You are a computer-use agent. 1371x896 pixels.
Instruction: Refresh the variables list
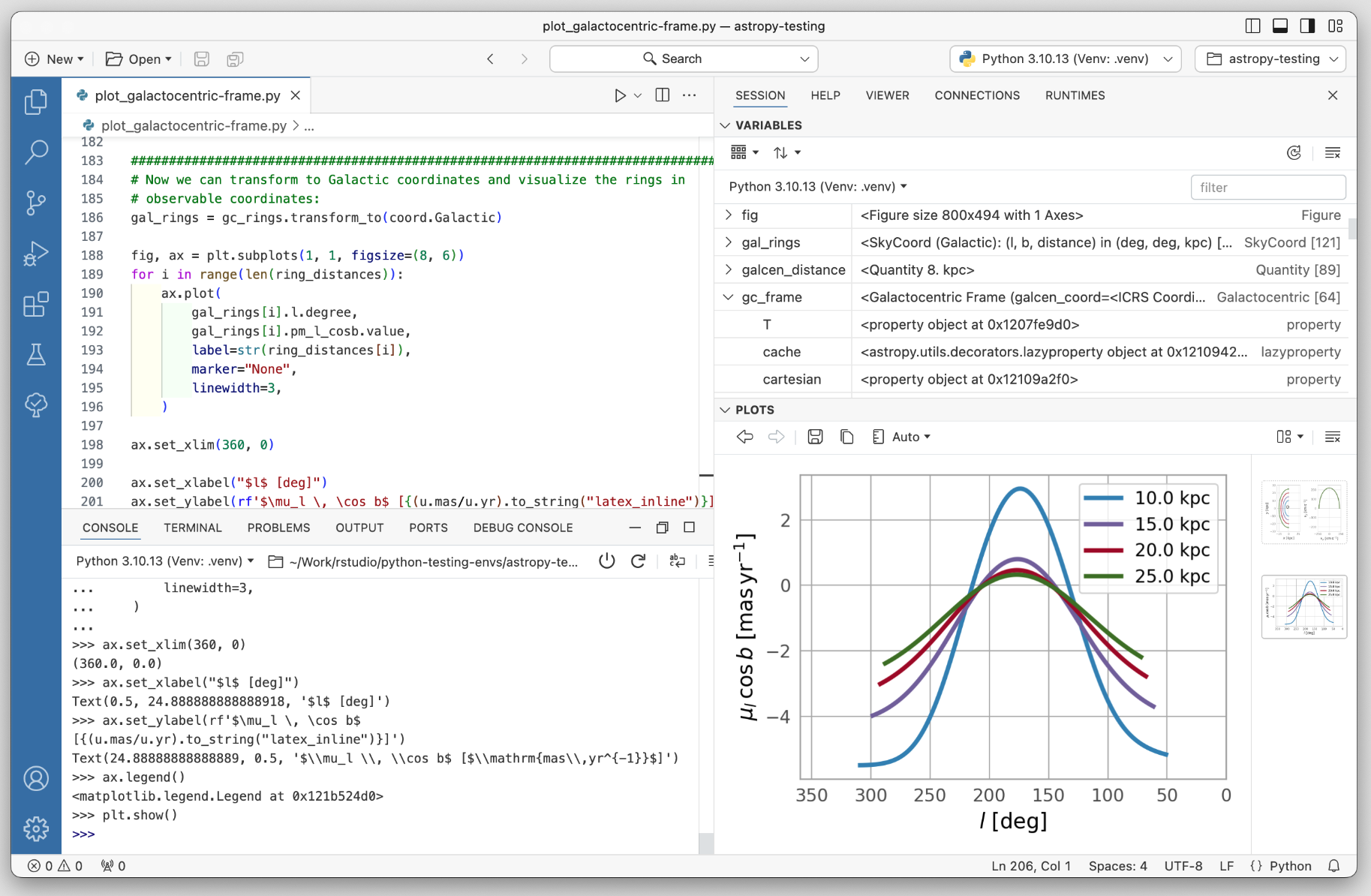[x=1294, y=153]
